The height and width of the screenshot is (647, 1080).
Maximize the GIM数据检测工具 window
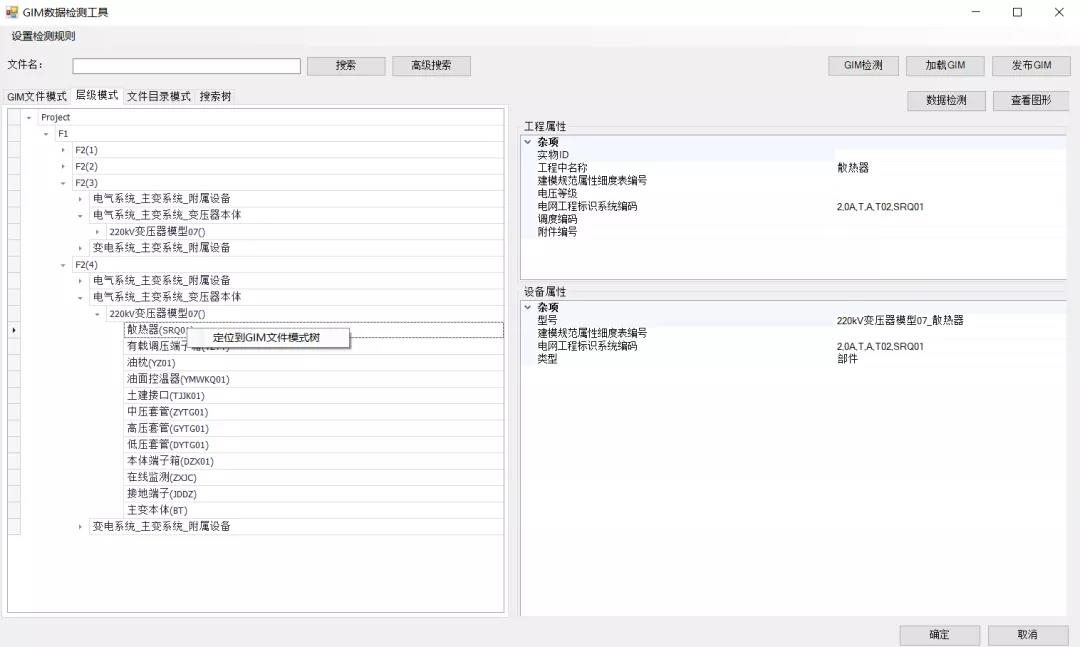pos(1017,12)
